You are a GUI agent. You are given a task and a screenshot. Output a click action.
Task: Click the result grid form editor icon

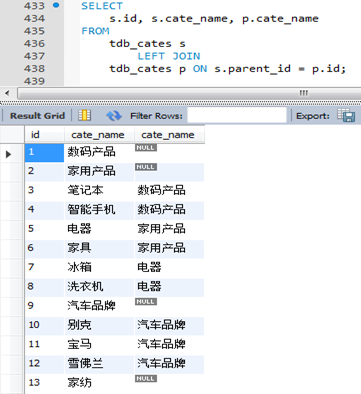coord(84,116)
